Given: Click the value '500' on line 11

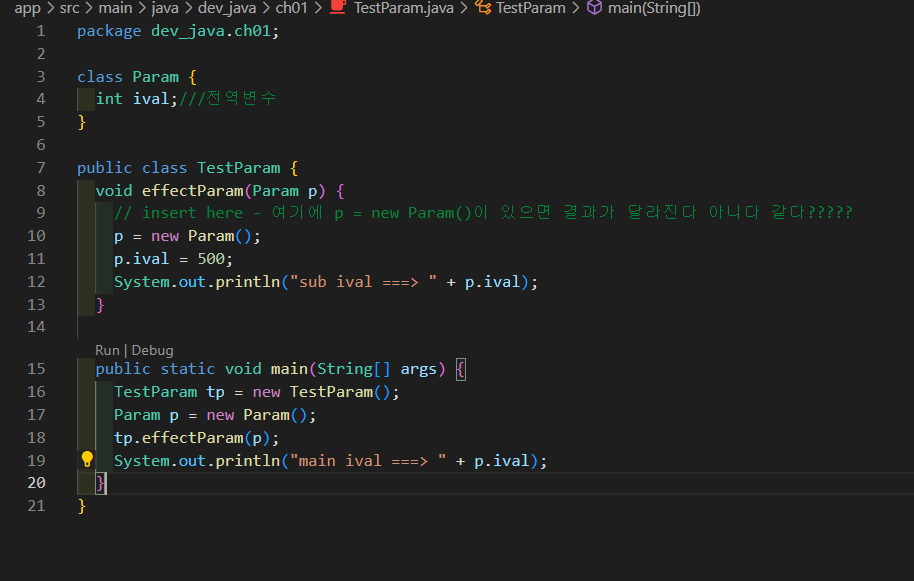Looking at the screenshot, I should (211, 259).
